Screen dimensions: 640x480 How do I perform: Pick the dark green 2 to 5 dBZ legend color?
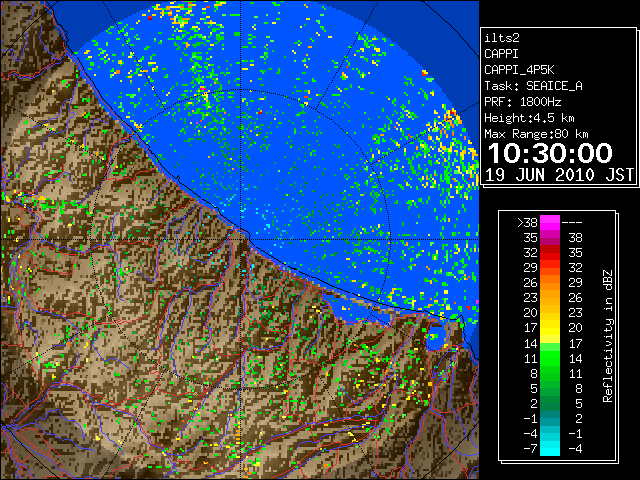pyautogui.click(x=550, y=403)
